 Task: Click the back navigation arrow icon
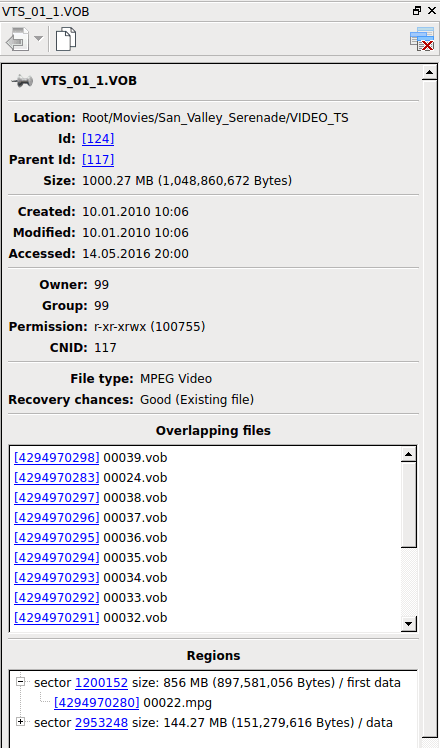(x=18, y=39)
